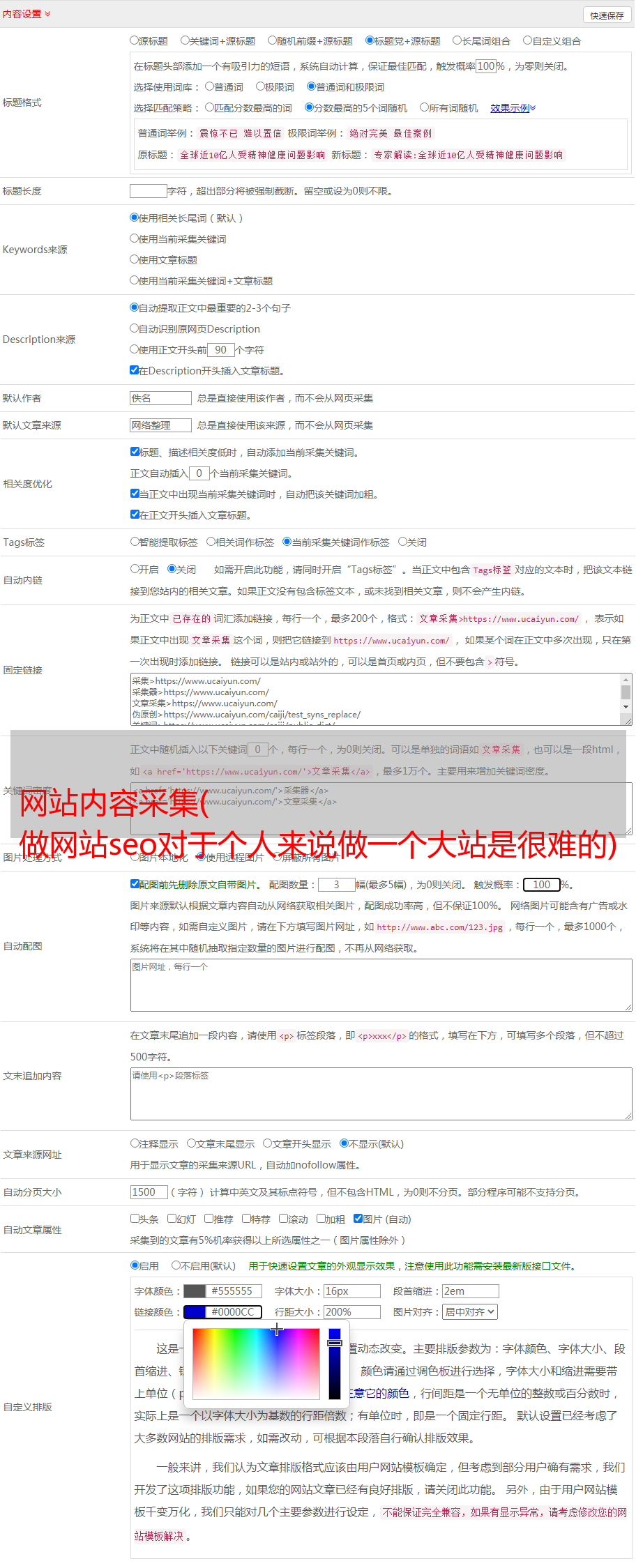Edit the 自动配图 trigger probability 100 field

pos(542,885)
